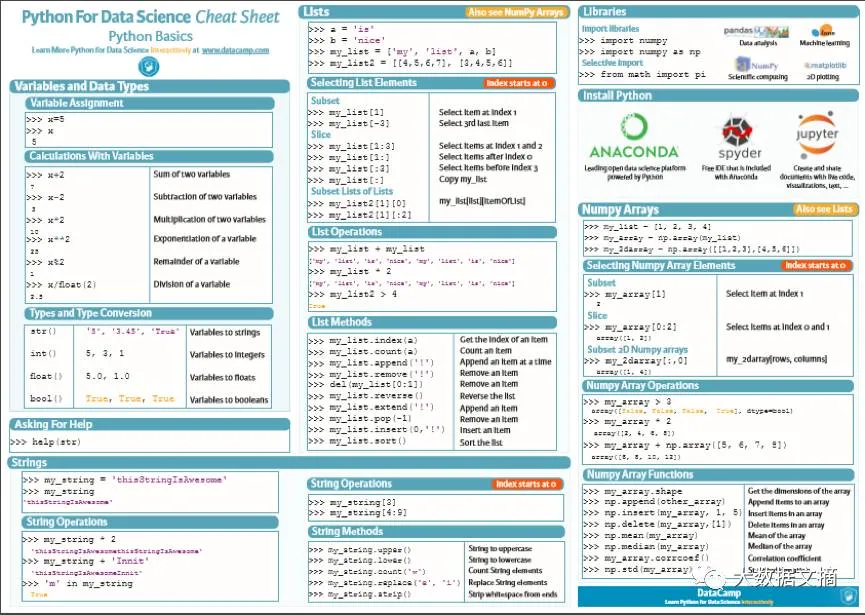Screen dimensions: 865x615
Task: Click the 'Numpy Array Functions' header
Action: 718,474
